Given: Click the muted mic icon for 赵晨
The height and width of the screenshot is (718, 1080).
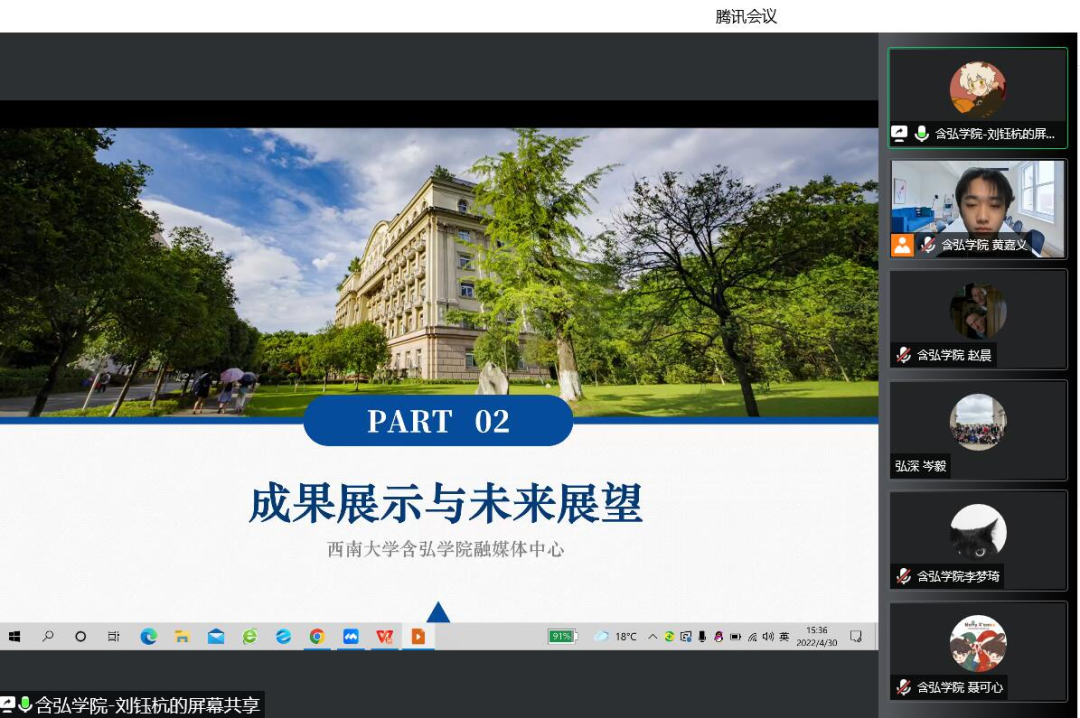Looking at the screenshot, I should pos(903,355).
